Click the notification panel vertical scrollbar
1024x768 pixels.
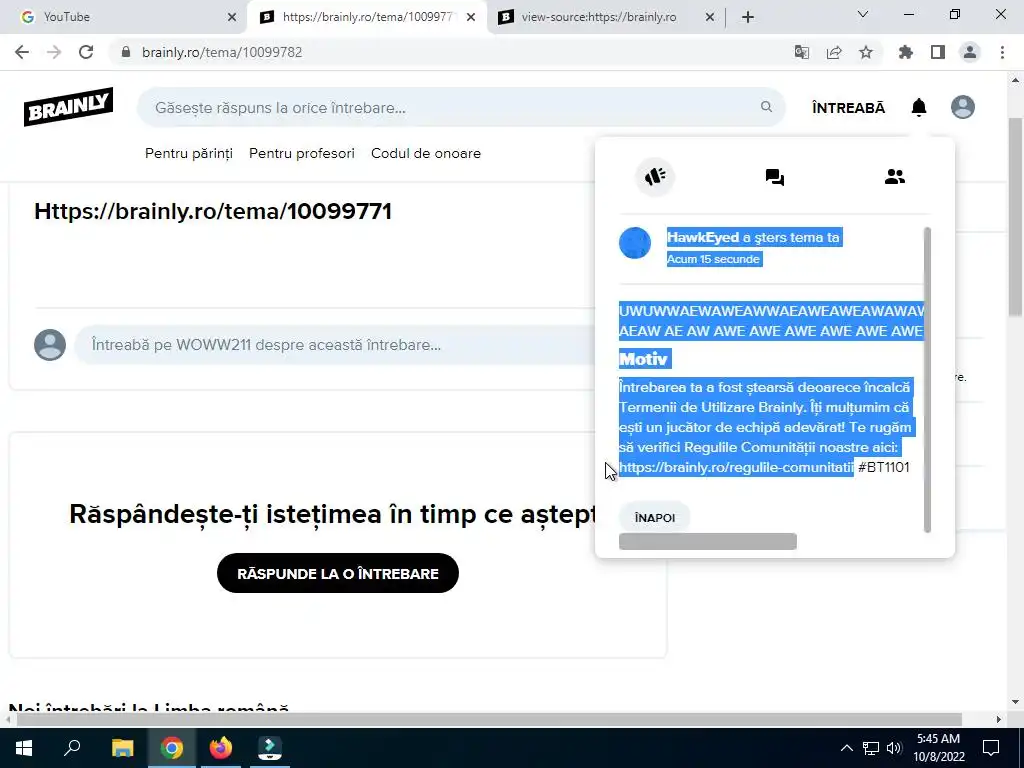pyautogui.click(x=927, y=379)
